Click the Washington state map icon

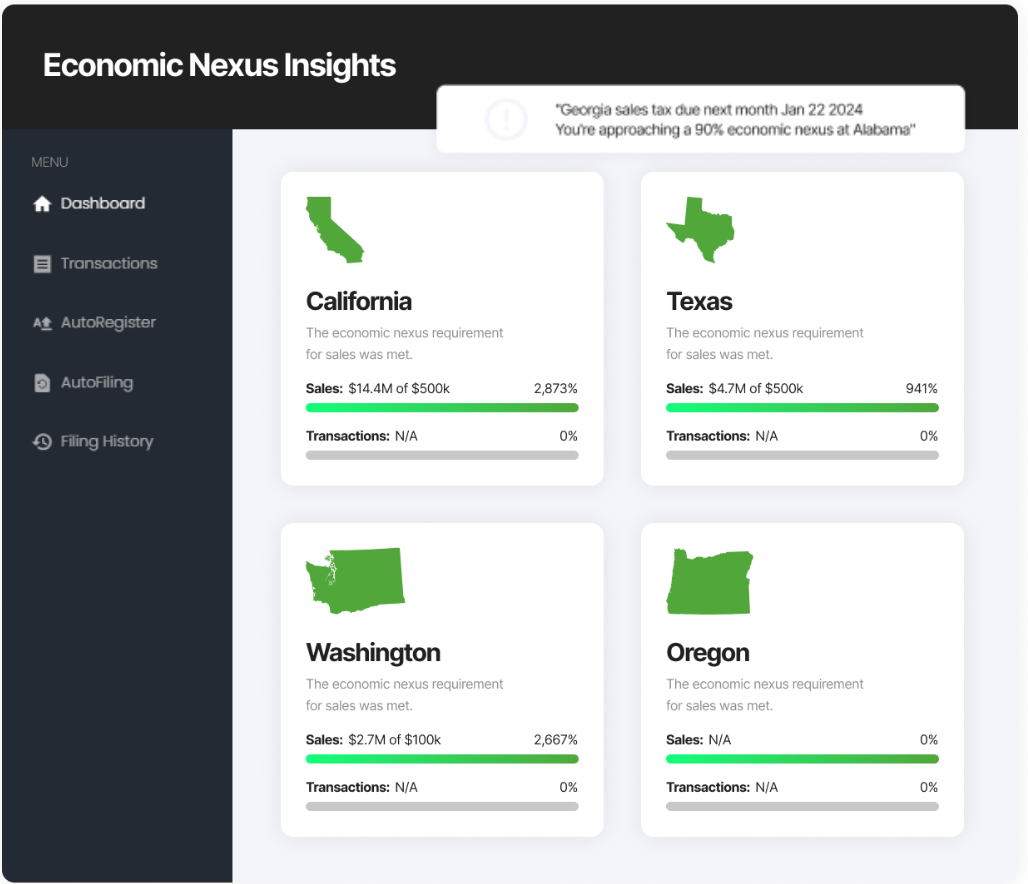tap(355, 580)
